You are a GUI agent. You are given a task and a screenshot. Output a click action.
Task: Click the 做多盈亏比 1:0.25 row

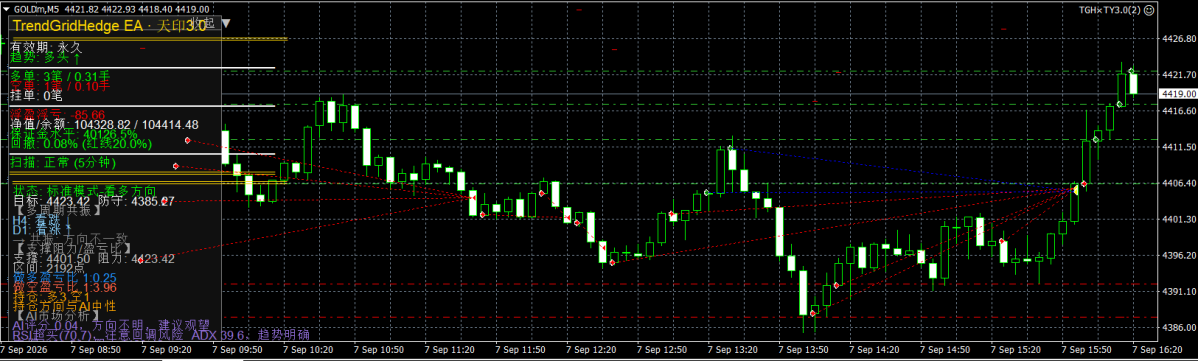point(65,278)
